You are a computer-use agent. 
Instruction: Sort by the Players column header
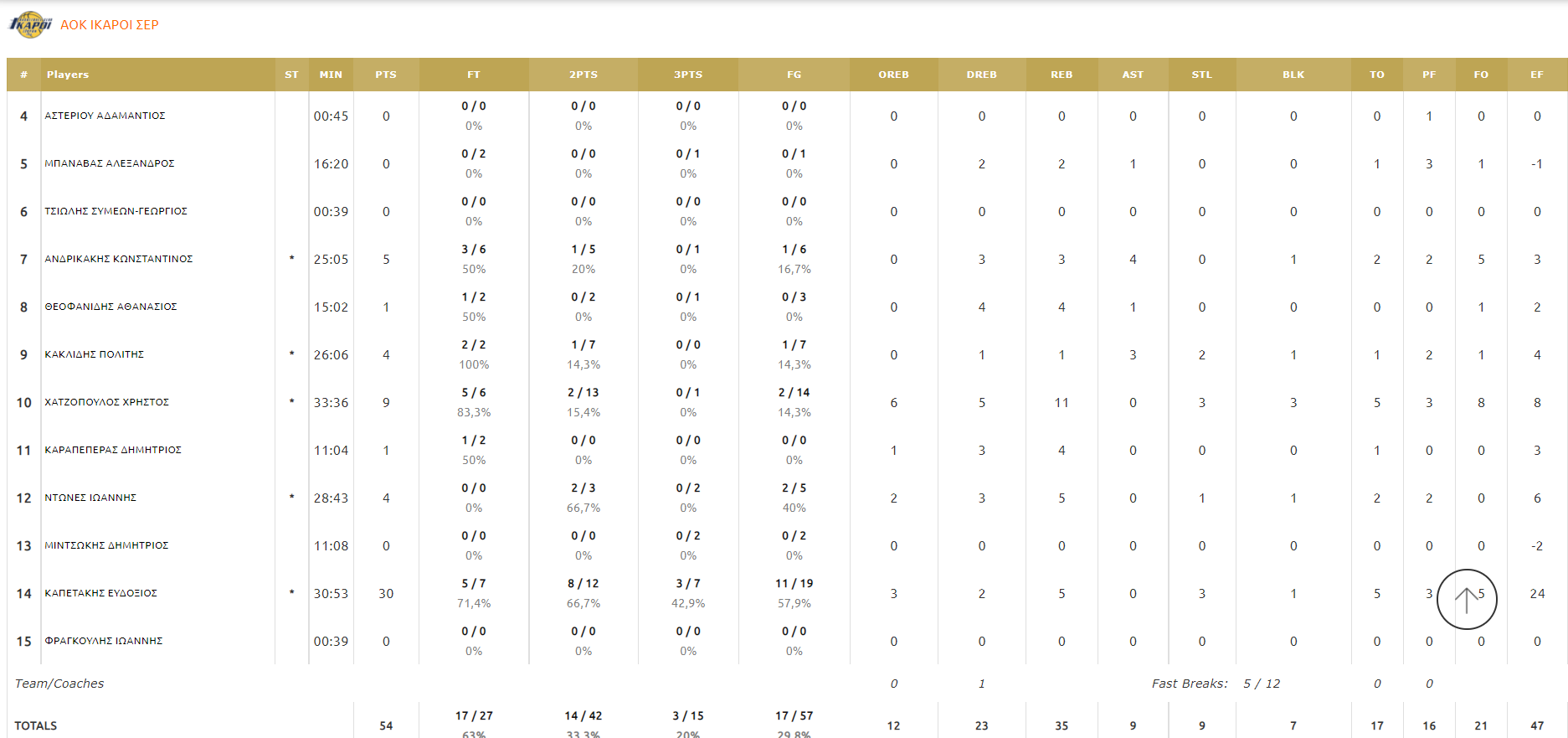pos(68,75)
